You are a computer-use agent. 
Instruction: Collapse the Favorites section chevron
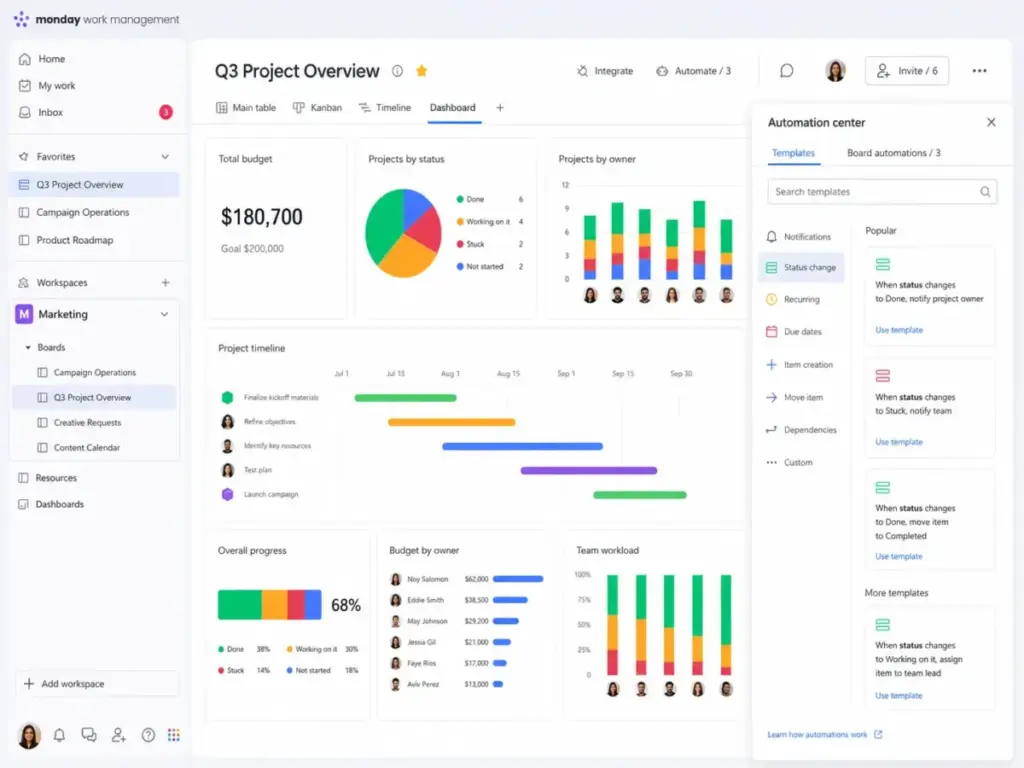(165, 157)
